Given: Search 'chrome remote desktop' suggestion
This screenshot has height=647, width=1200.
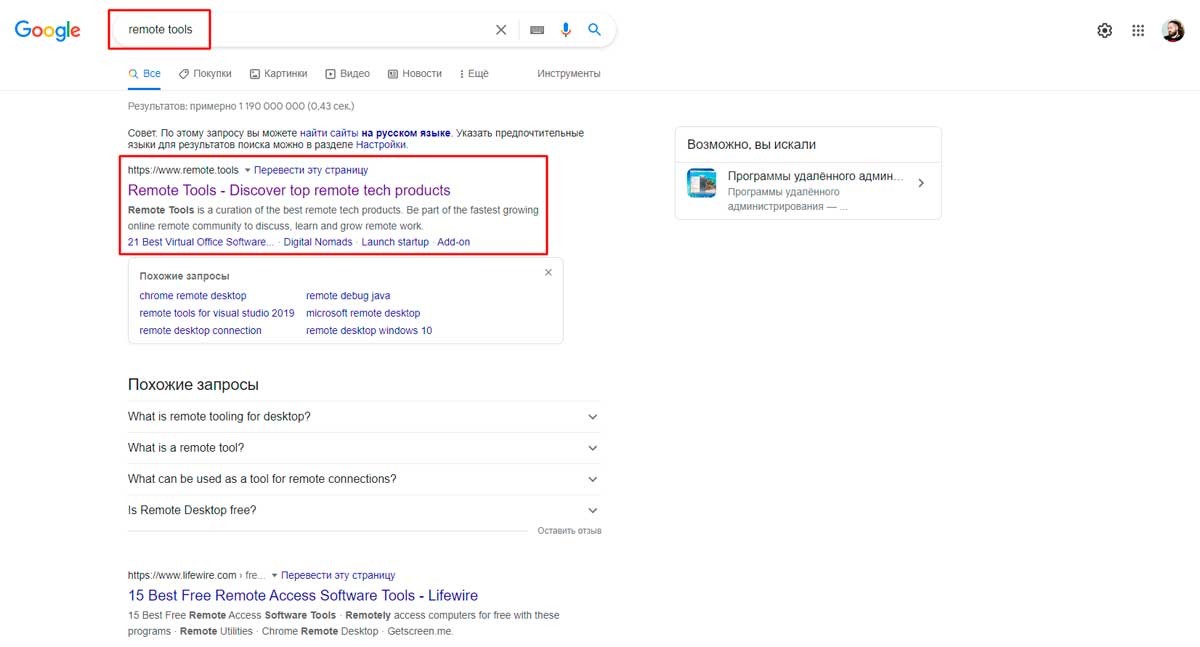Looking at the screenshot, I should pyautogui.click(x=193, y=296).
